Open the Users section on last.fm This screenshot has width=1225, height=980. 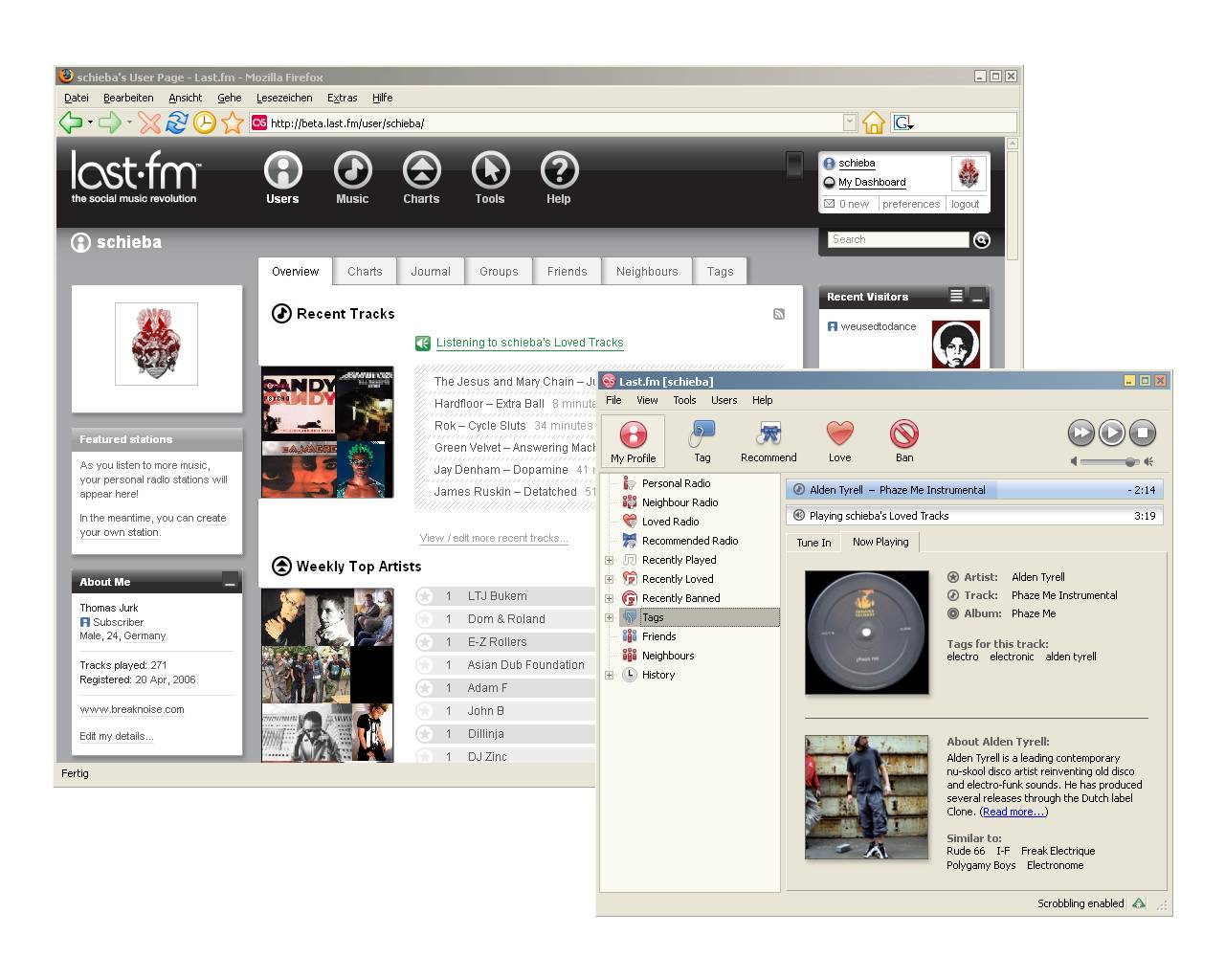pyautogui.click(x=282, y=178)
